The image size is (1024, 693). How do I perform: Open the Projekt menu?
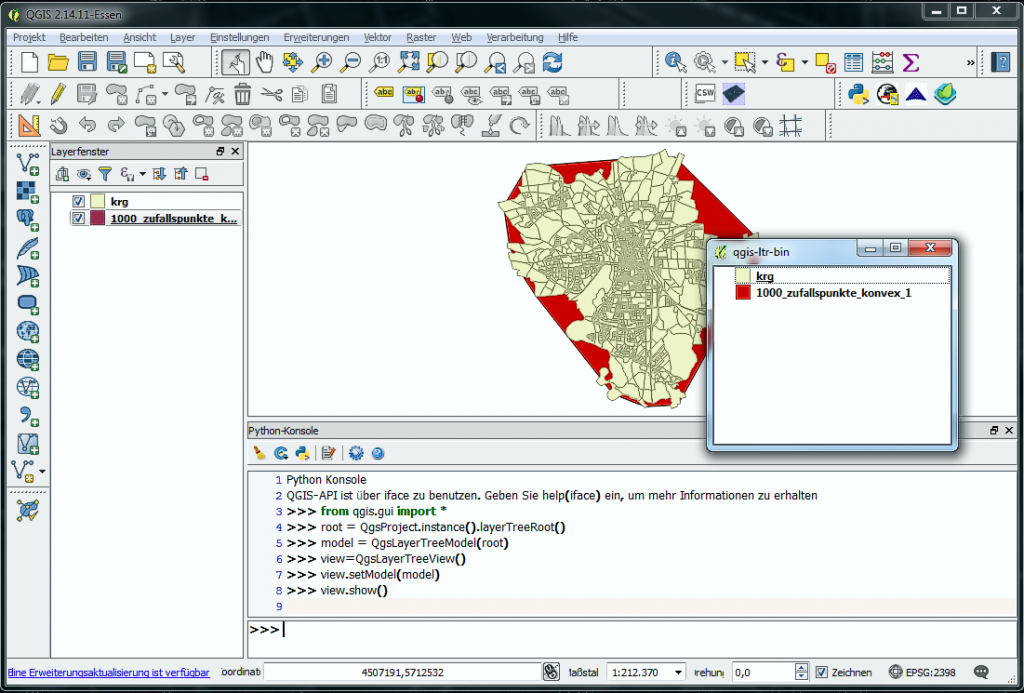[29, 37]
